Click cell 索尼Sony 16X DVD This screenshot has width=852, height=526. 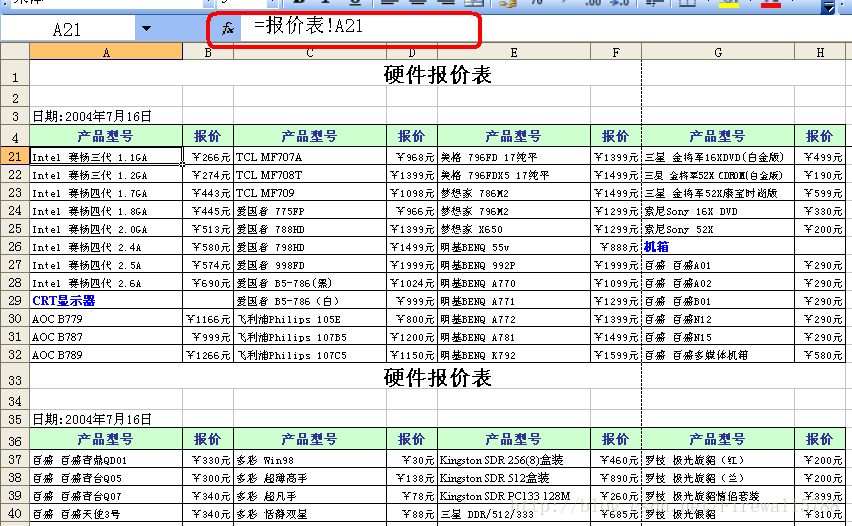[x=718, y=211]
